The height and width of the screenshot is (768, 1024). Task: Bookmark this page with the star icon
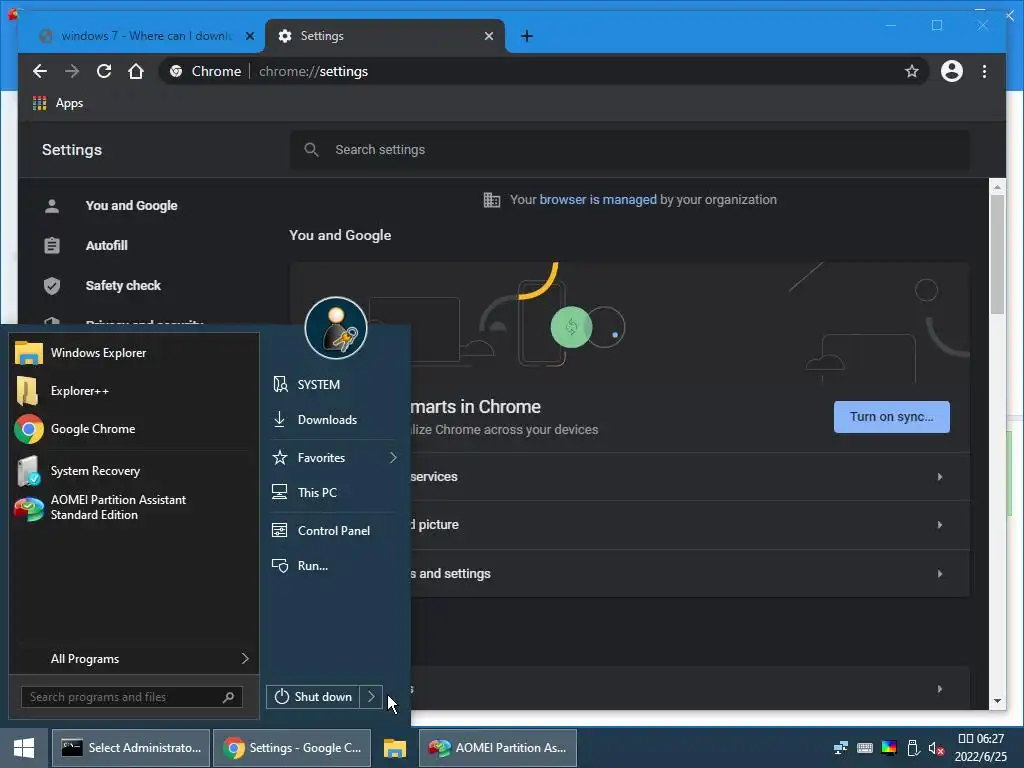tap(912, 71)
